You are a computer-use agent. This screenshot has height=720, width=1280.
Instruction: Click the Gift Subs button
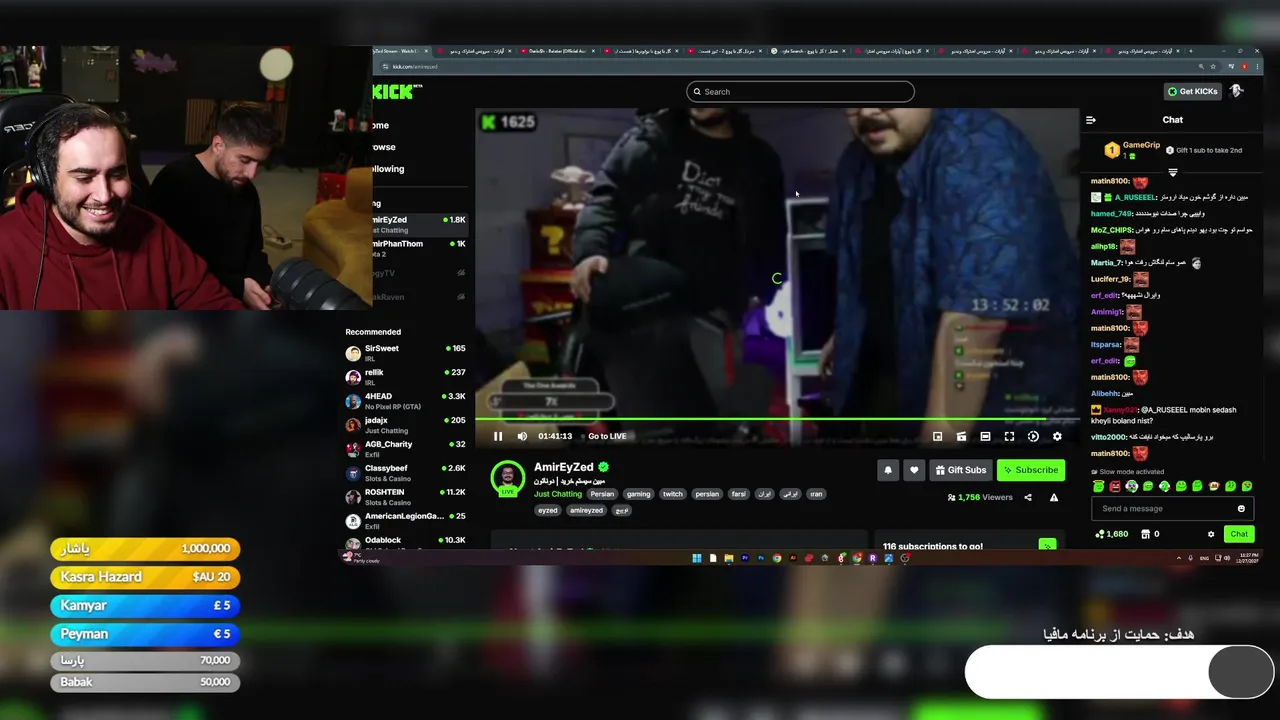(x=961, y=470)
